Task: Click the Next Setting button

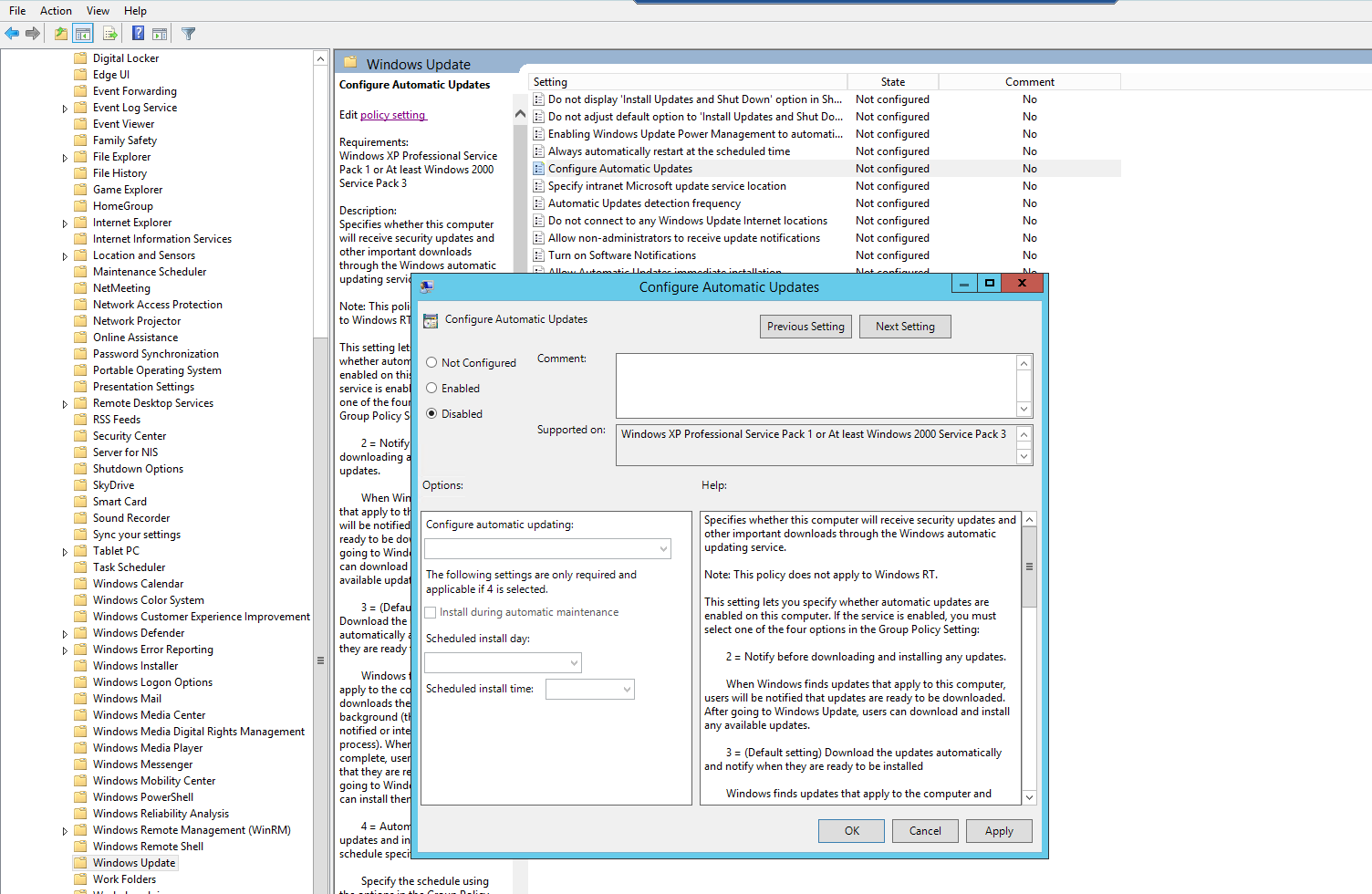Action: [x=905, y=326]
